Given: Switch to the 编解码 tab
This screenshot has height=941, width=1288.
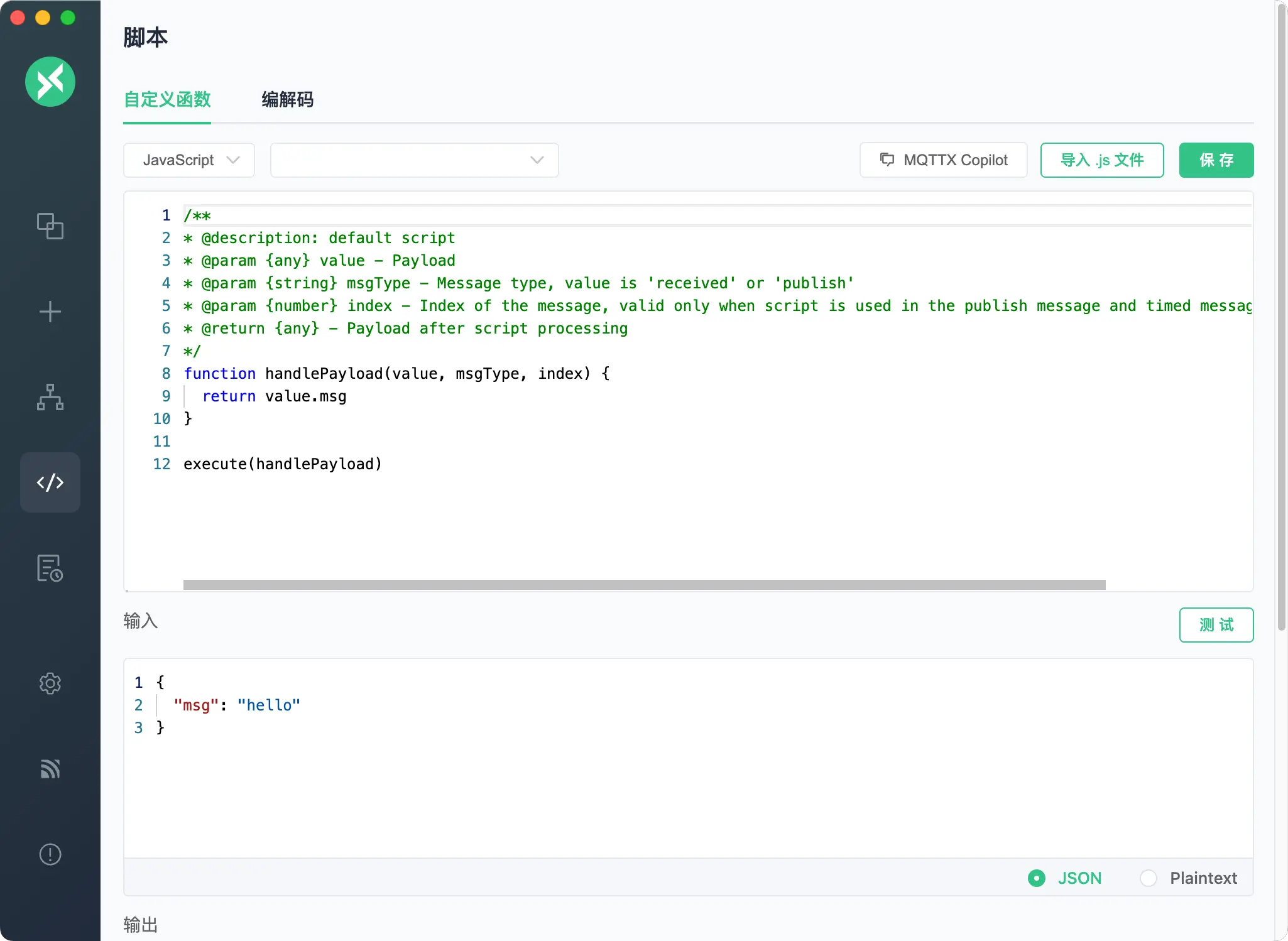Looking at the screenshot, I should click(x=287, y=100).
